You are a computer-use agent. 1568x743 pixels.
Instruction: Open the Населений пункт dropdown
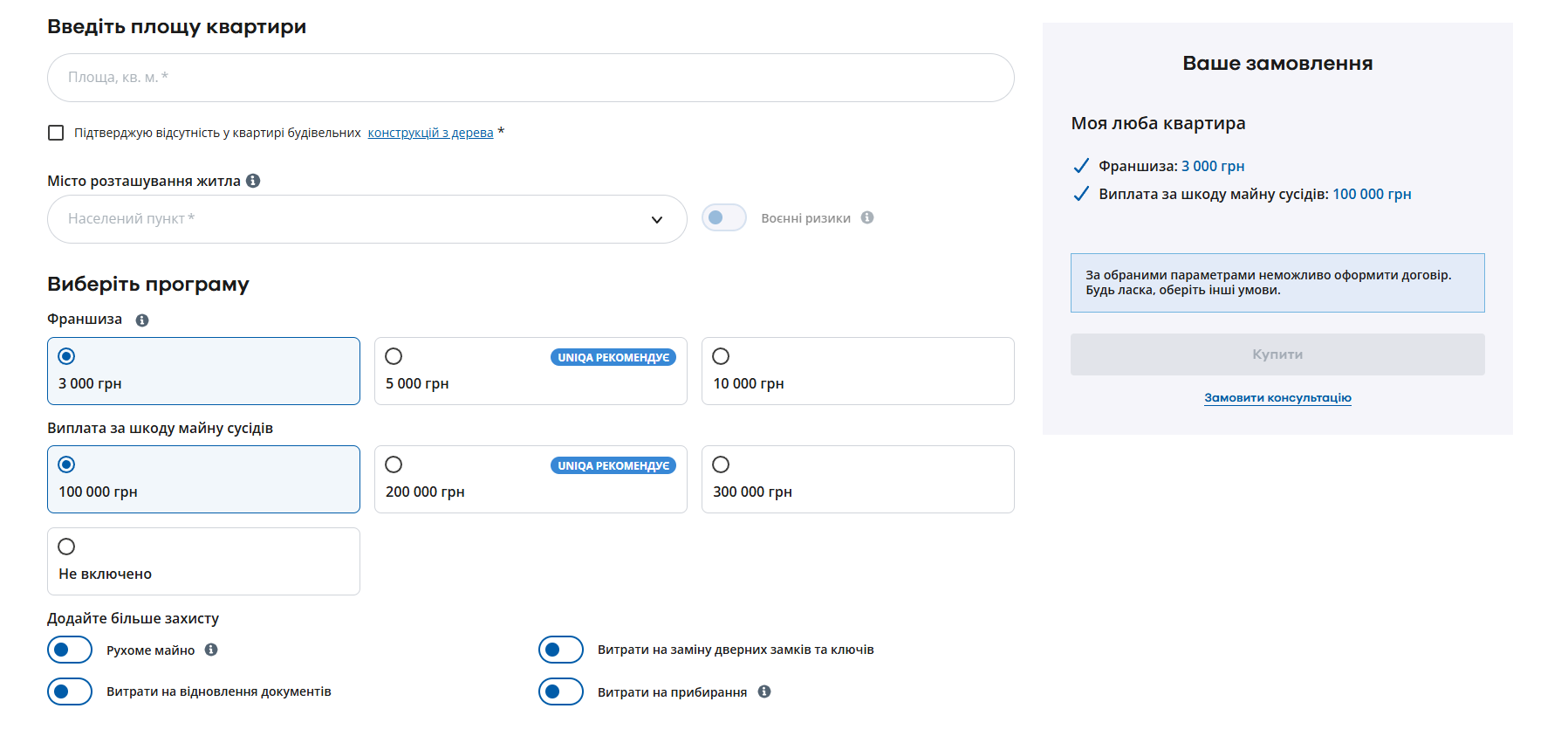click(x=349, y=219)
